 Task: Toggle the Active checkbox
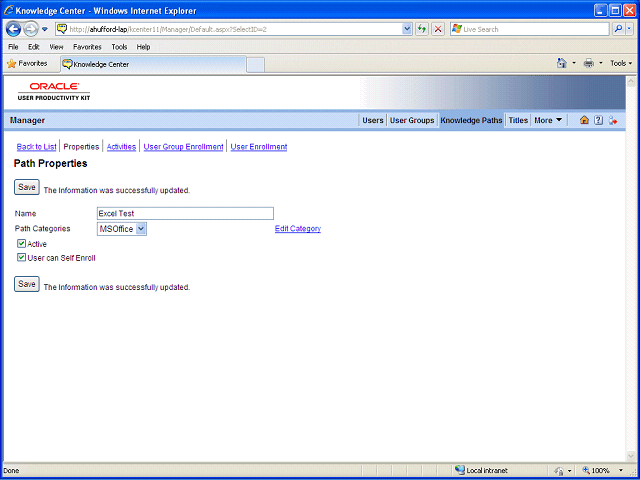pyautogui.click(x=21, y=244)
